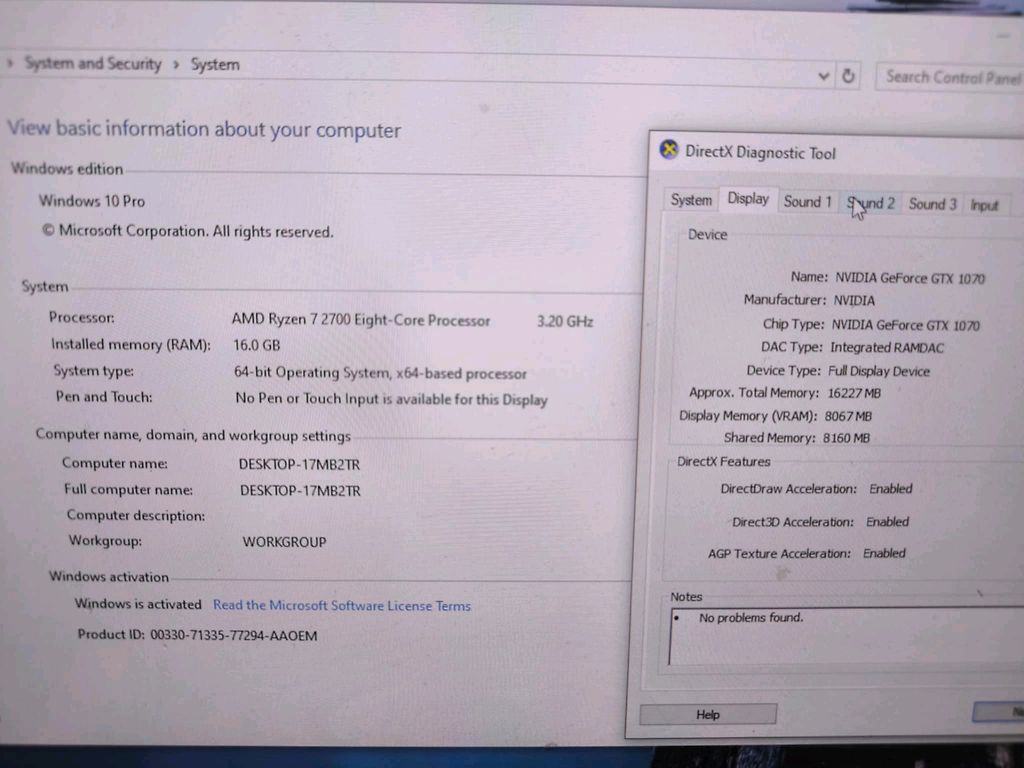
Task: Click the Full Display Device value
Action: (x=879, y=371)
